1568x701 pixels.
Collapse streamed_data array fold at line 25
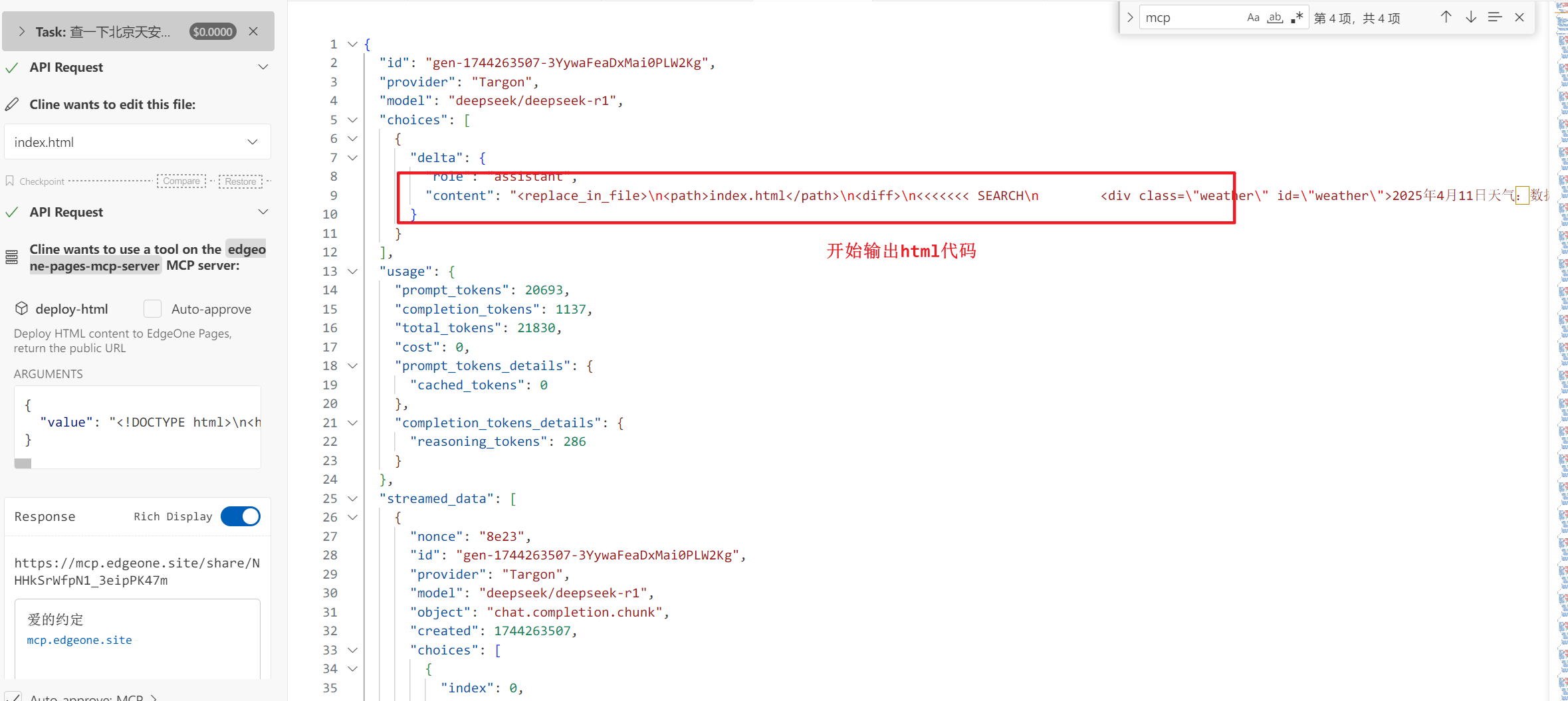coord(353,498)
